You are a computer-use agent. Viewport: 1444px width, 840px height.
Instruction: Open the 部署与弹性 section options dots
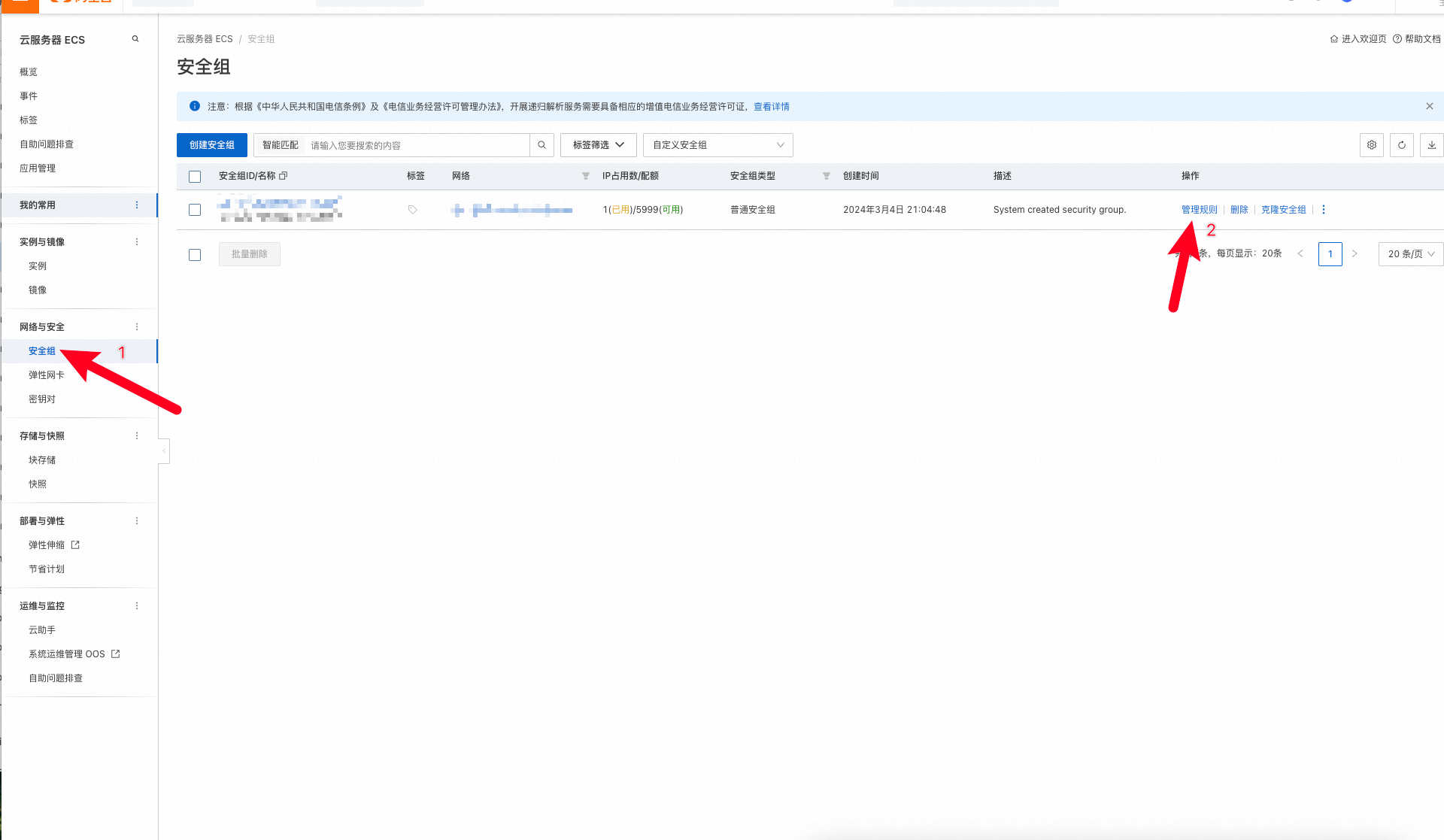click(137, 521)
